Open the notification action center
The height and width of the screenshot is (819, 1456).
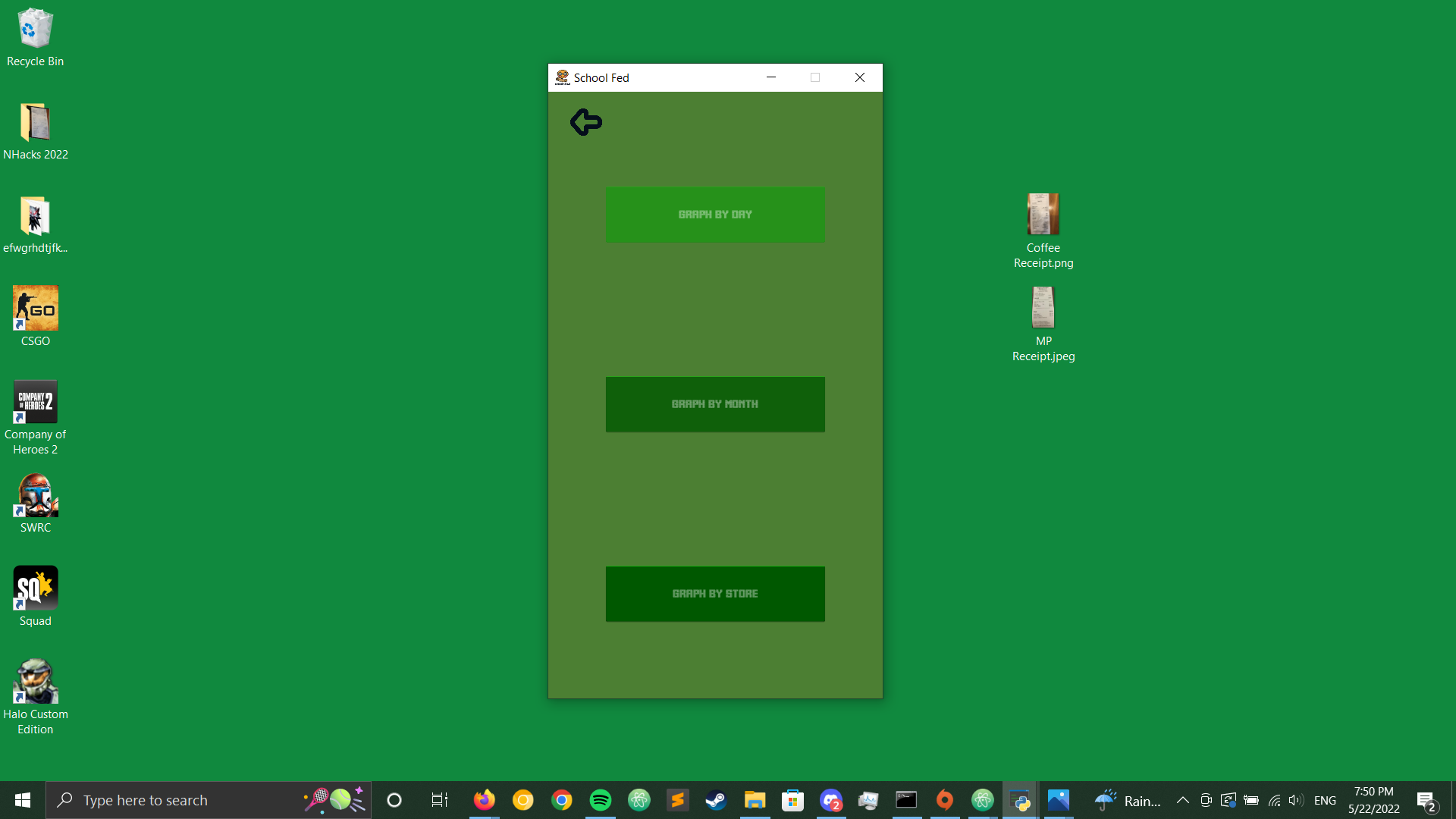[x=1426, y=800]
